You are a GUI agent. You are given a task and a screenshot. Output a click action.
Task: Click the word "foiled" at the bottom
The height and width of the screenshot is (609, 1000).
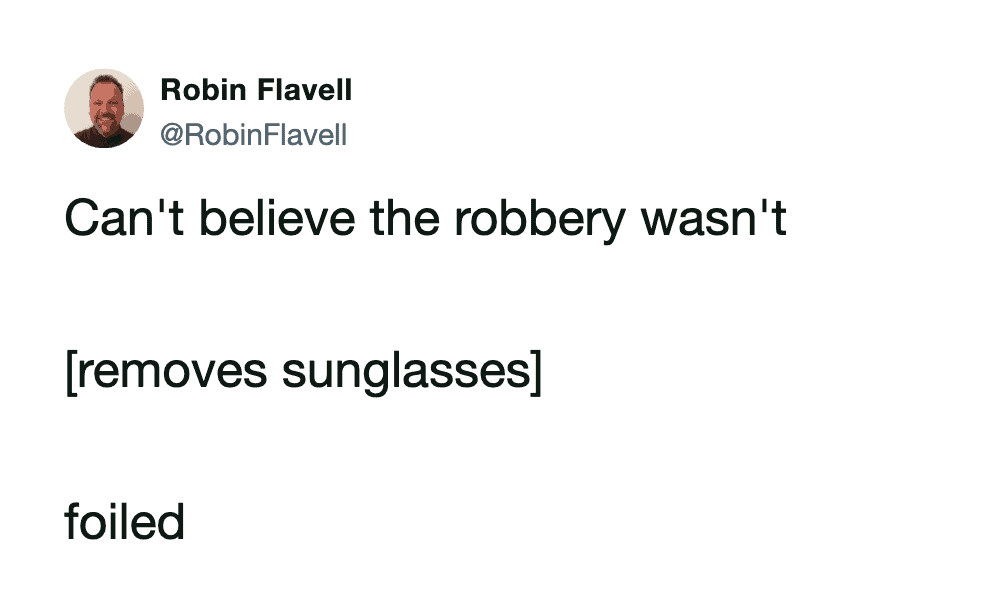124,522
